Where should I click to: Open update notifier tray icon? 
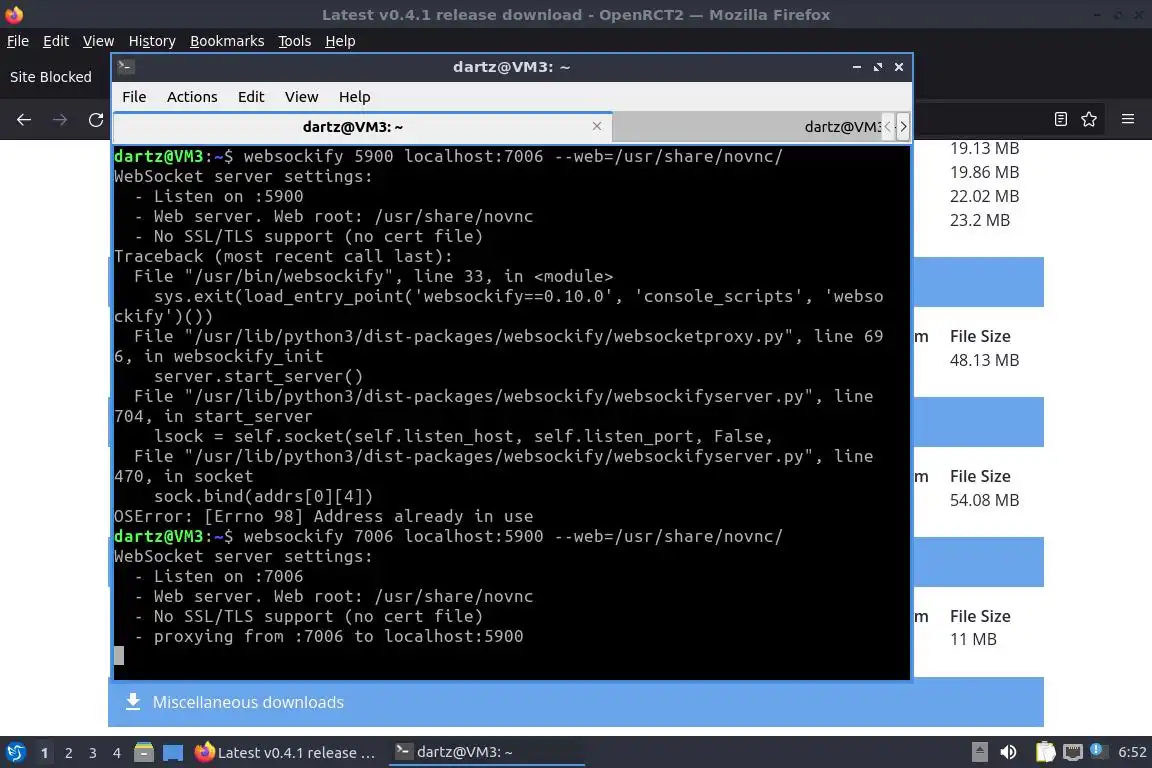[x=1097, y=750]
